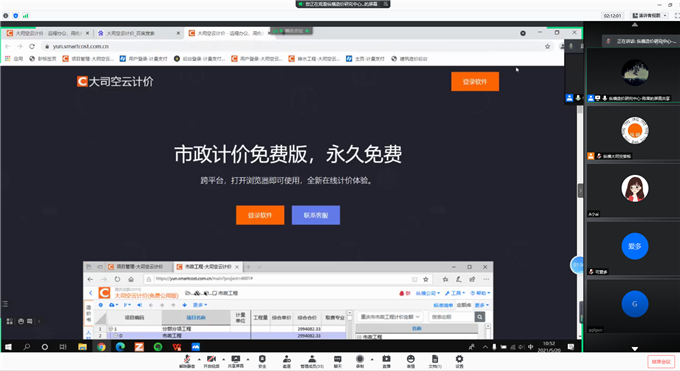Select the shared-screen presenter's video tile

pyautogui.click(x=633, y=75)
